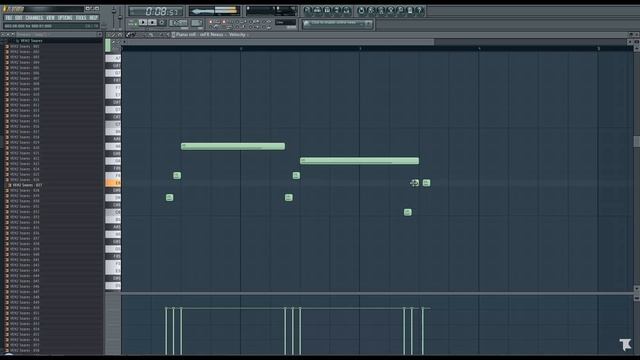Open the Velocity target control dropdown
This screenshot has width=640, height=360.
click(x=238, y=35)
